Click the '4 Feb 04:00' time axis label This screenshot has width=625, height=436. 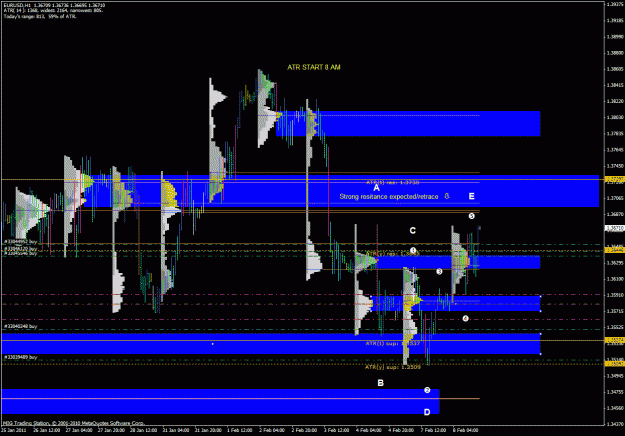coord(369,430)
